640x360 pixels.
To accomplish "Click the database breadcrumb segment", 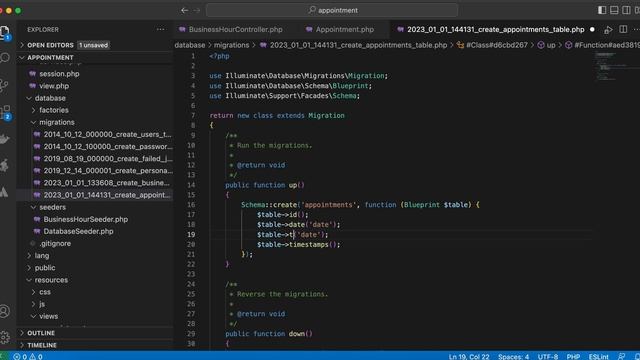I will (190, 45).
